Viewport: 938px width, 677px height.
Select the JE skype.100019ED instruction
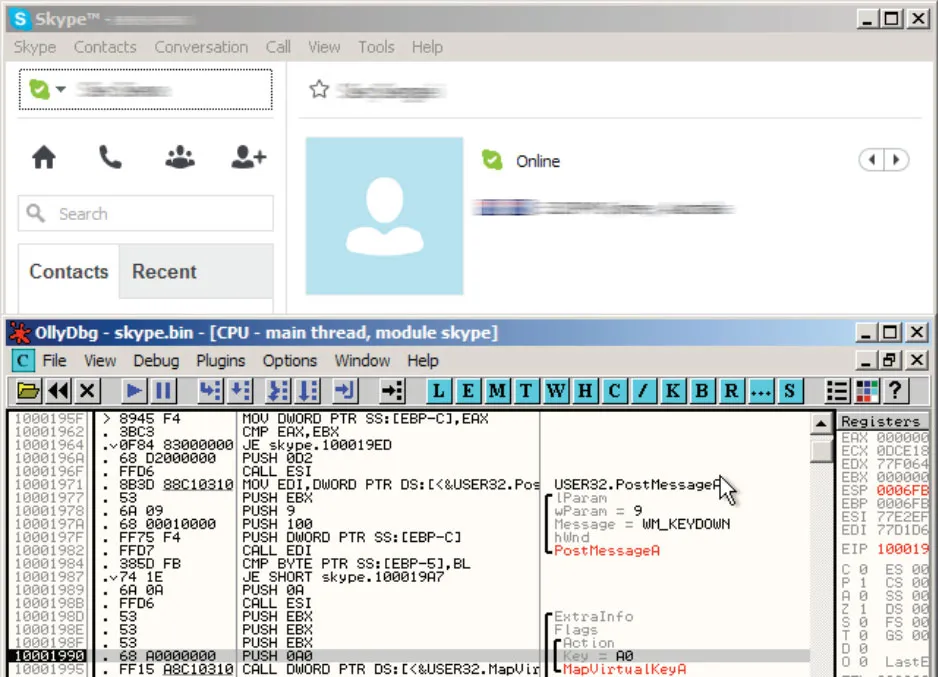tap(316, 445)
